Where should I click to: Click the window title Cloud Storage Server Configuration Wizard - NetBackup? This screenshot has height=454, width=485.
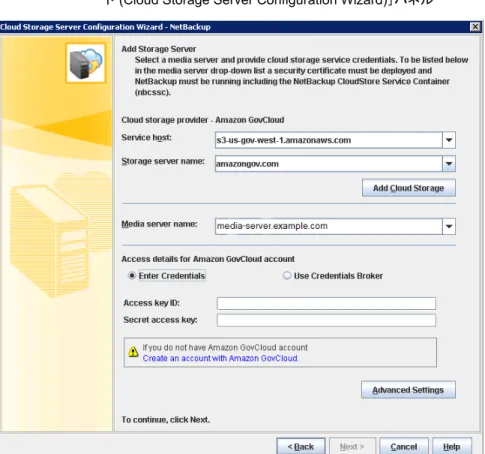click(105, 27)
